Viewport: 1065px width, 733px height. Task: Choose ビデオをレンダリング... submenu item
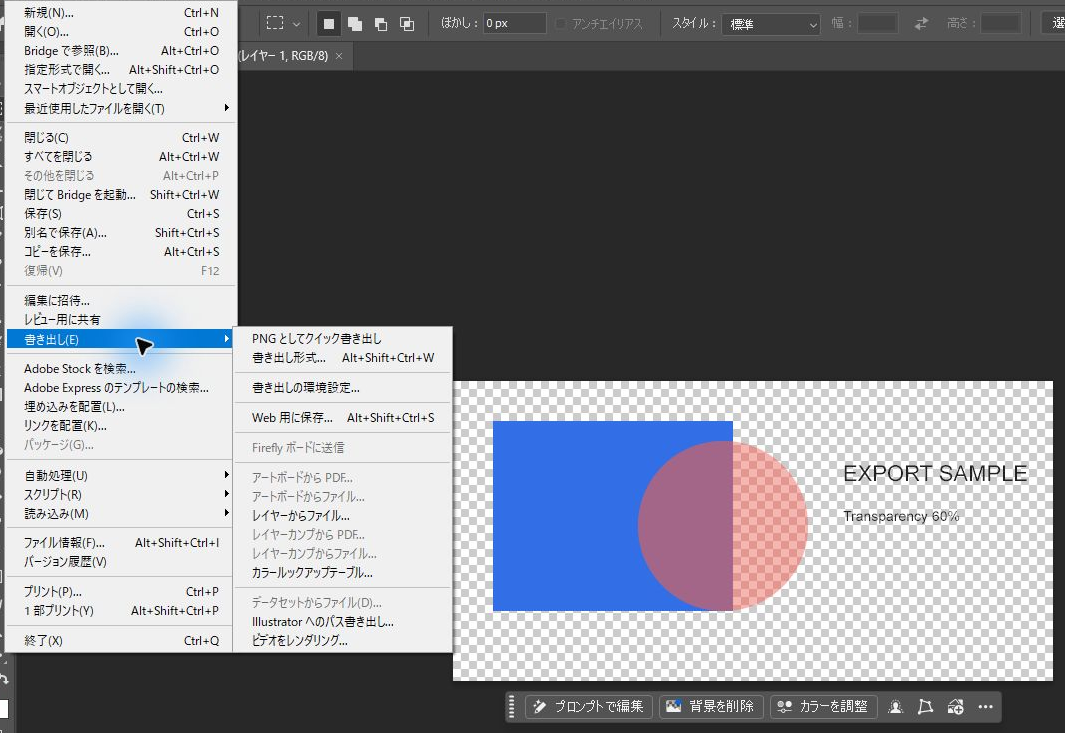coord(342,640)
